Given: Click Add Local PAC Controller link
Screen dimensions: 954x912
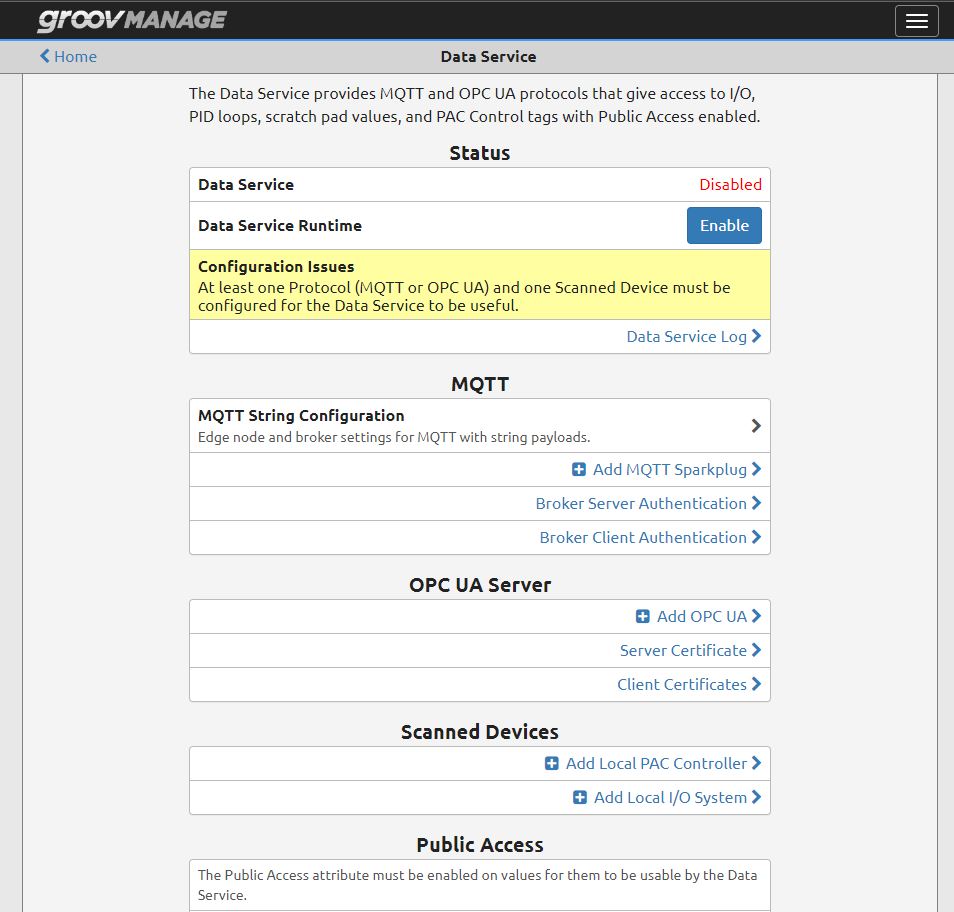Looking at the screenshot, I should [x=656, y=764].
